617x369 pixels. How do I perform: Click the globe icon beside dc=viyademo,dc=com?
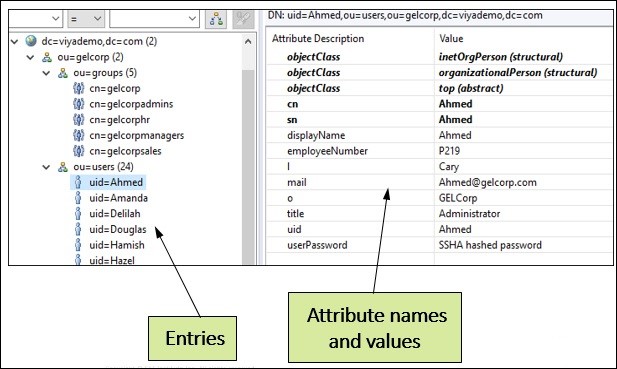(31, 41)
